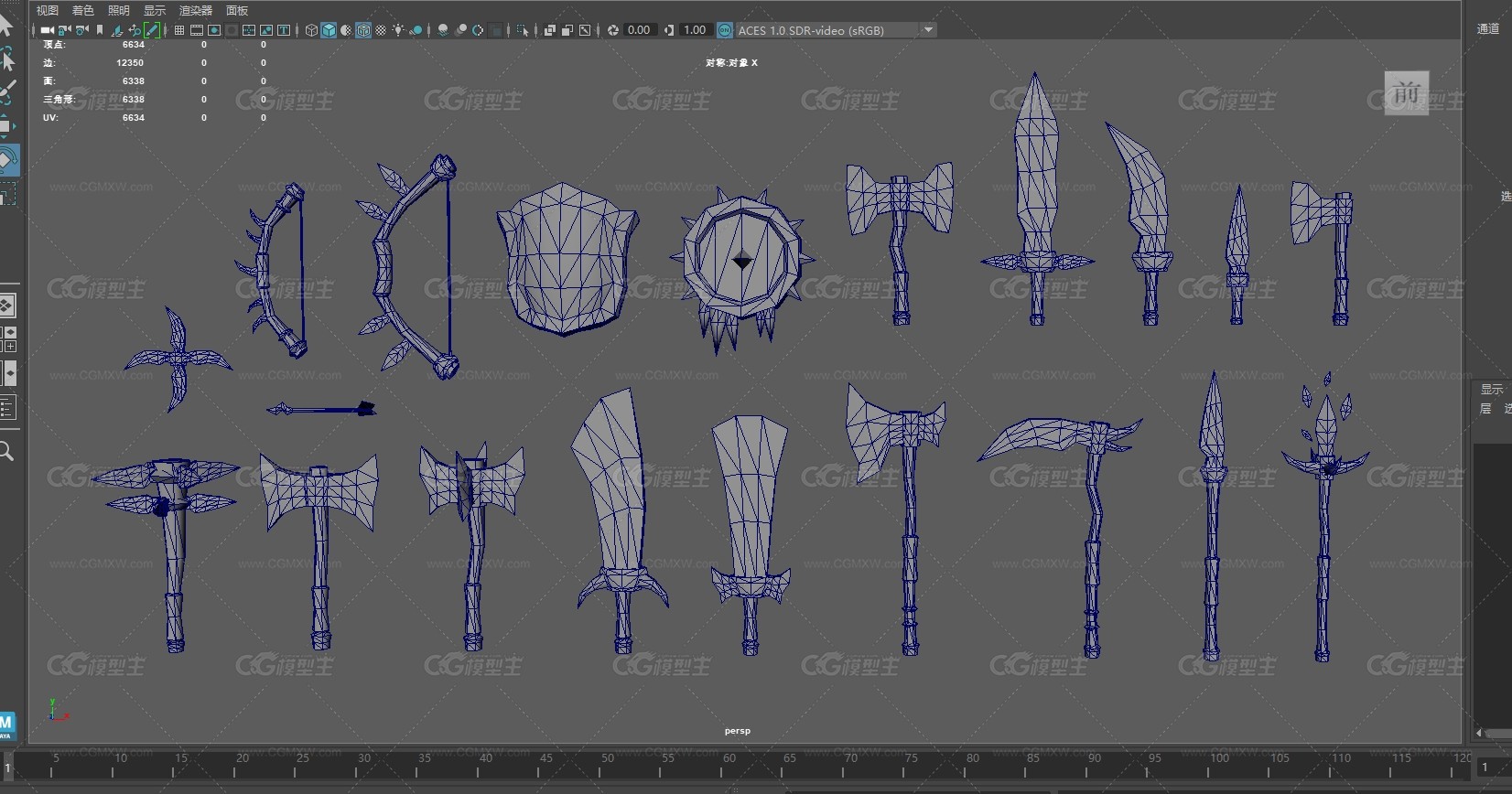The width and height of the screenshot is (1512, 794).
Task: Open the 渲染器 renderer menu
Action: 196,10
